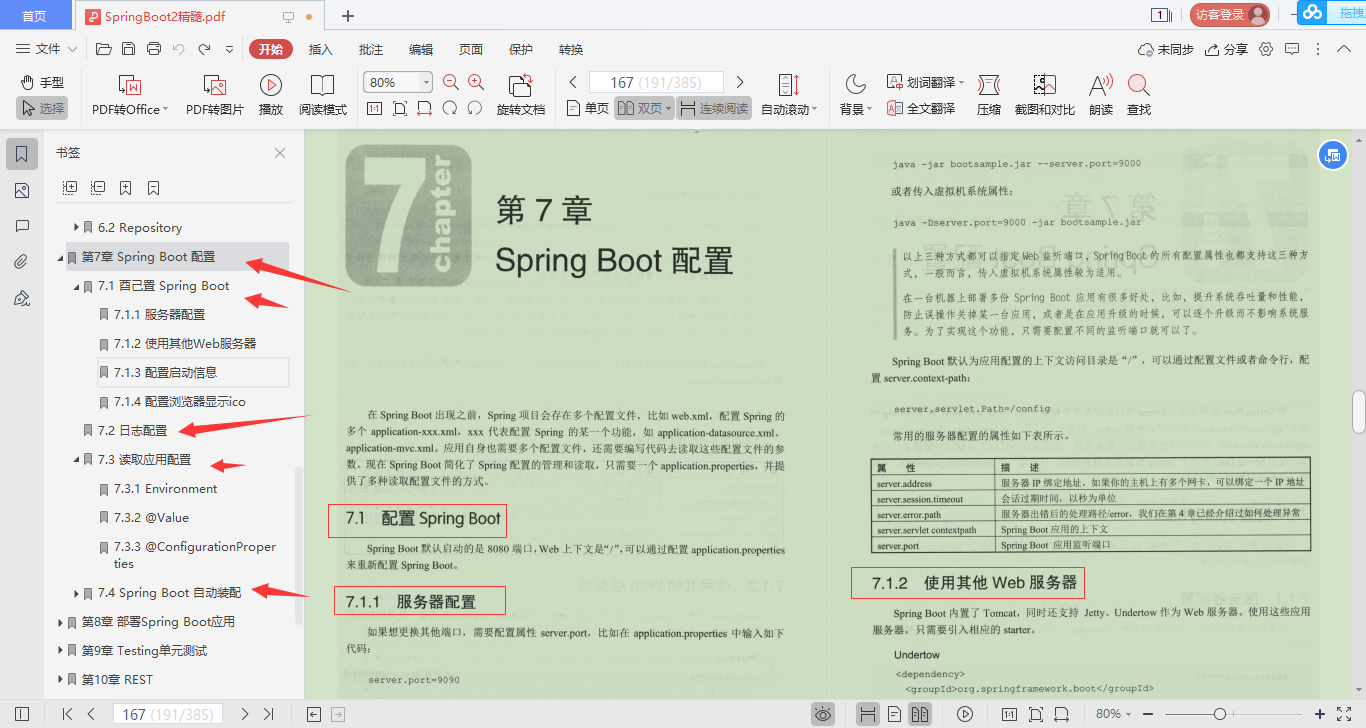This screenshot has height=728, width=1366.
Task: Redo the last action with redo arrow
Action: [204, 49]
